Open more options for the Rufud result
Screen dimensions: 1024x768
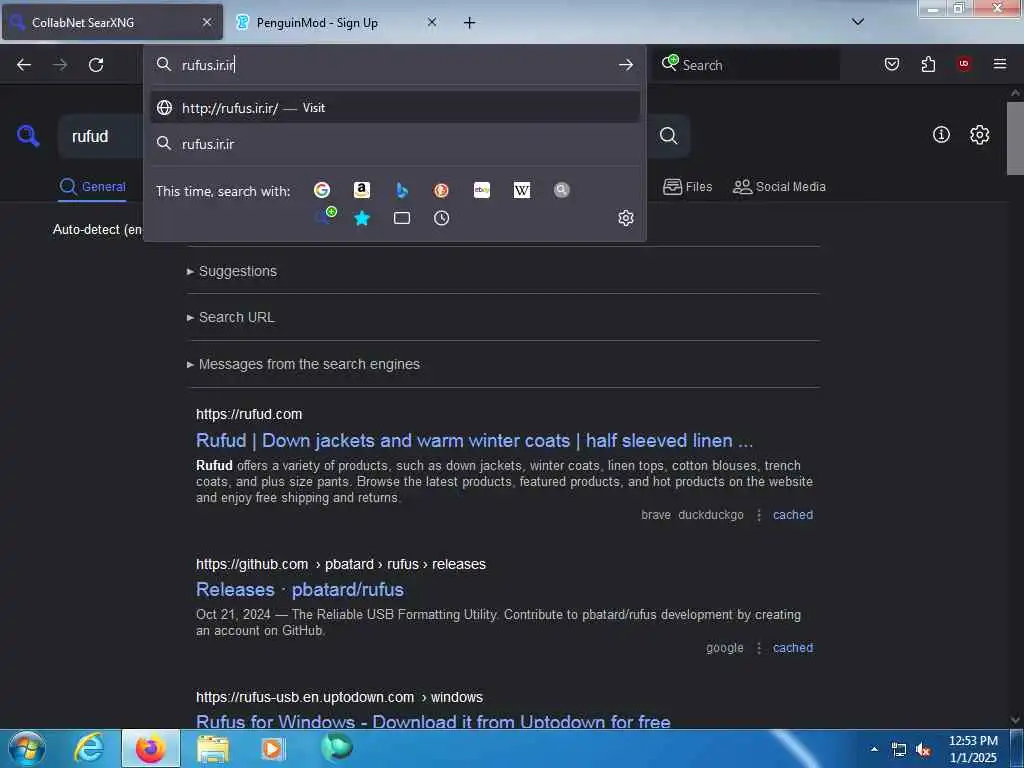click(759, 515)
